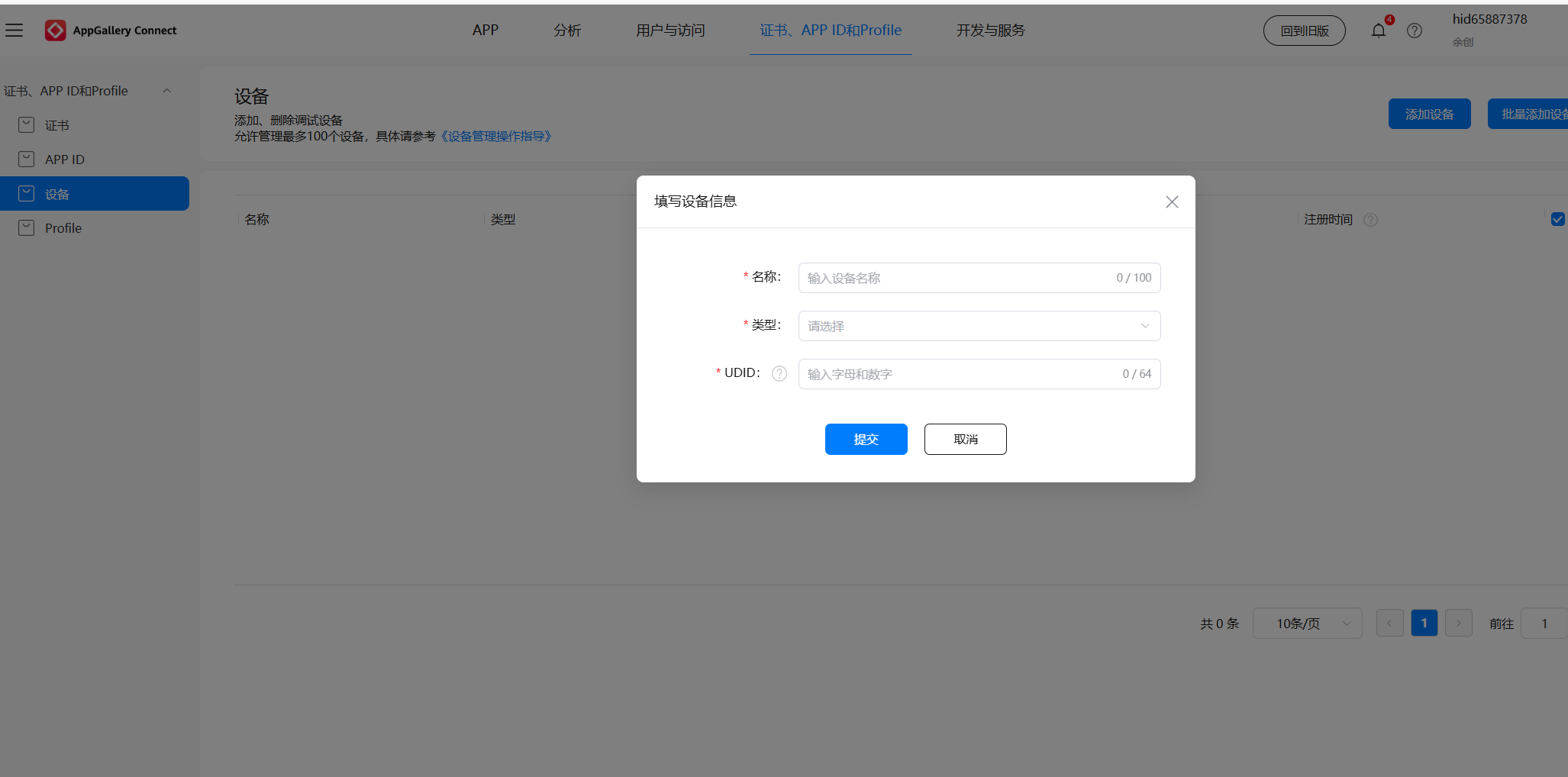Click the 证书 sidebar icon
Screen dimensions: 1568x777
click(x=27, y=125)
